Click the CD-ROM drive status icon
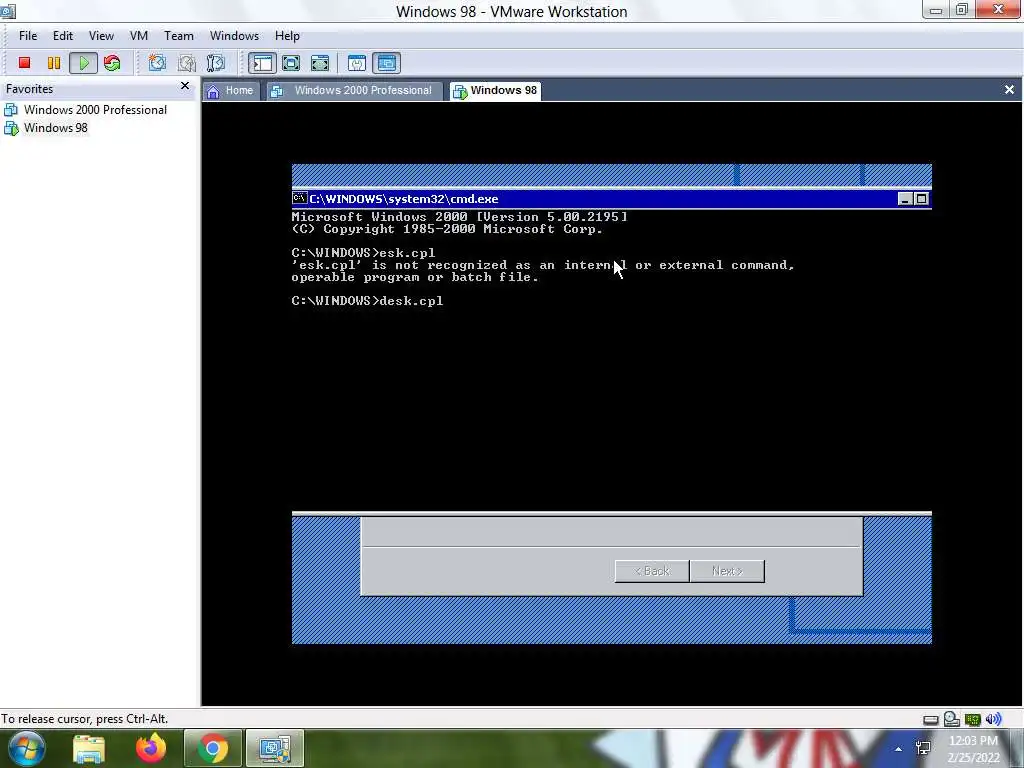Viewport: 1024px width, 768px height. [x=952, y=719]
